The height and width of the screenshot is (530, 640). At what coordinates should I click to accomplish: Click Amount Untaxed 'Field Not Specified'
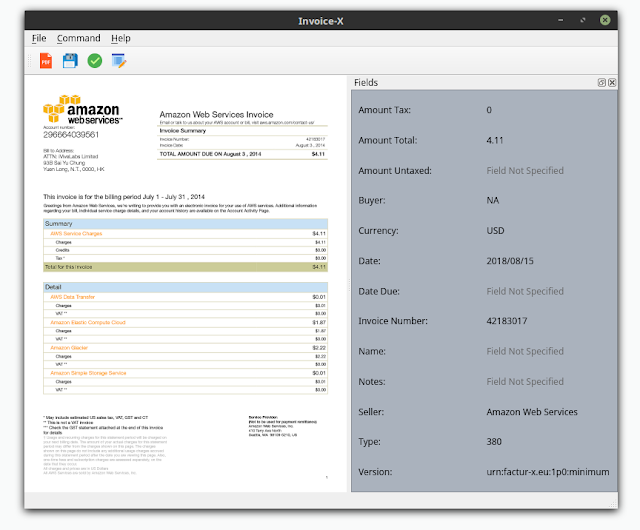pos(525,170)
